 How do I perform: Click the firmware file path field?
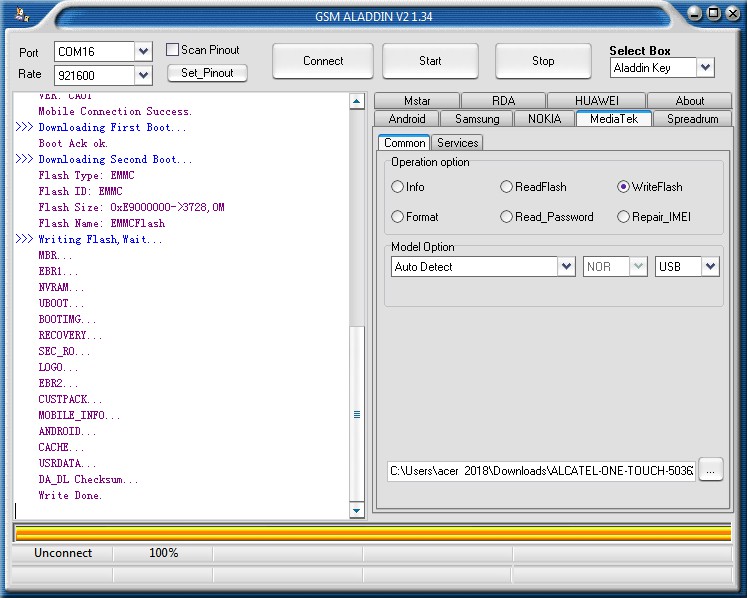540,470
